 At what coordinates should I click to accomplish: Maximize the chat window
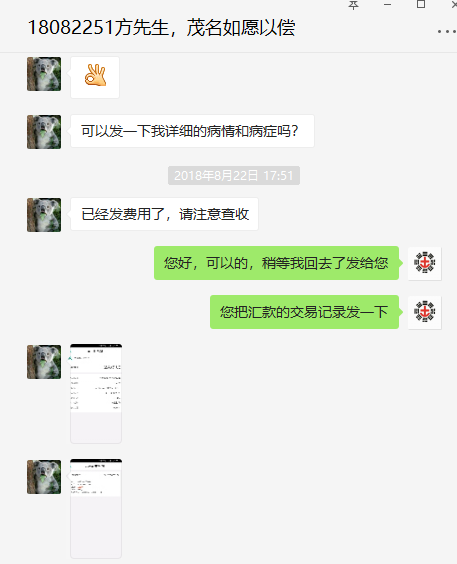tap(421, 5)
